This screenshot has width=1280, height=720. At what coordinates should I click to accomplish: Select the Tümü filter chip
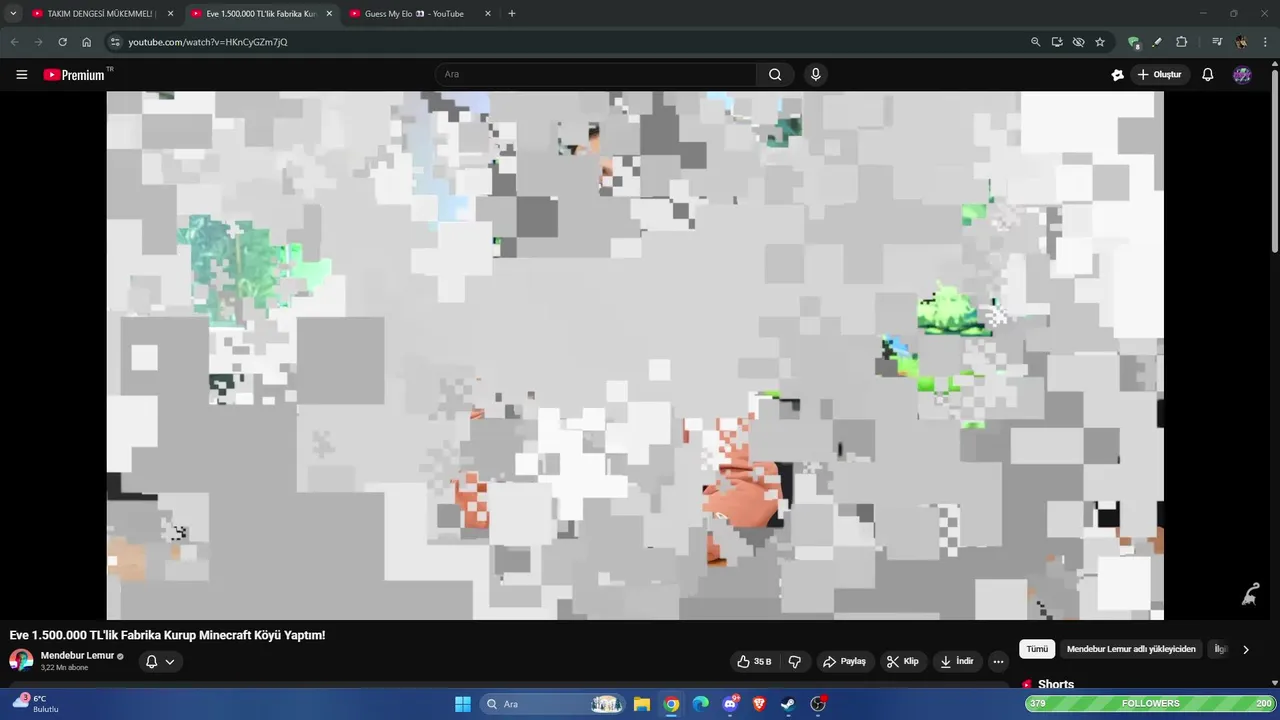point(1037,649)
